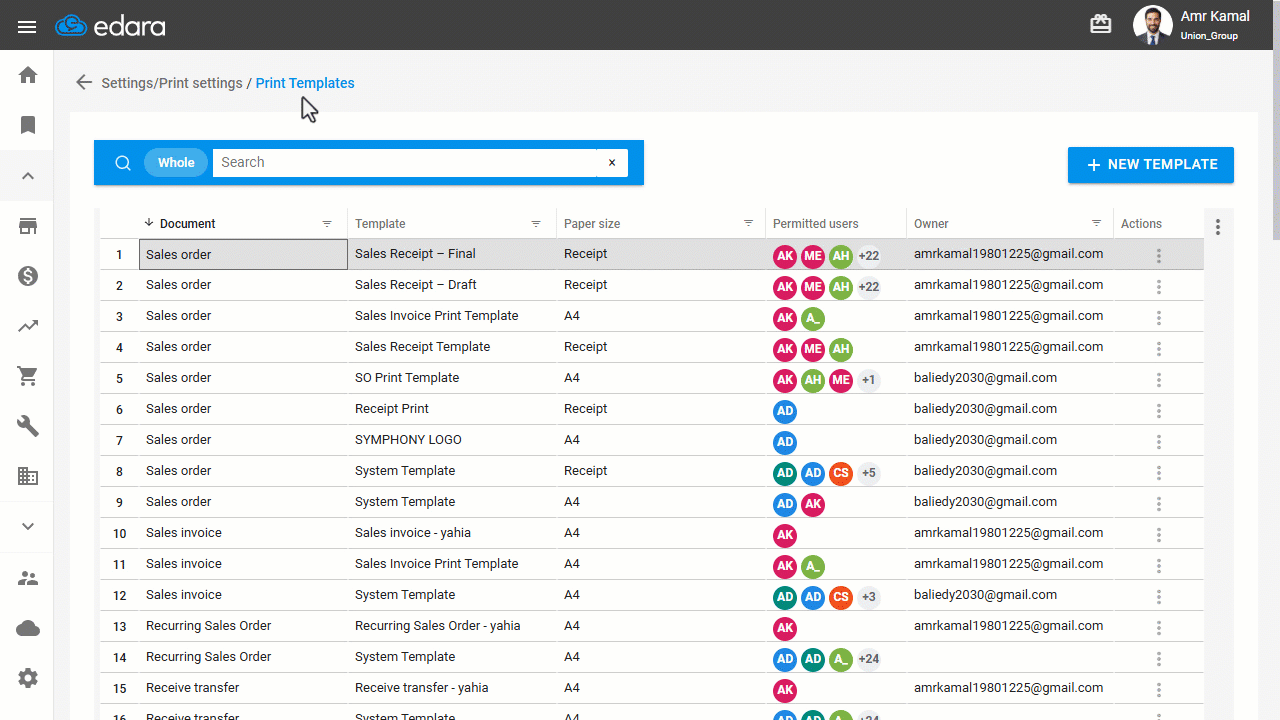Expand sidebar section with down chevron

coord(28,527)
